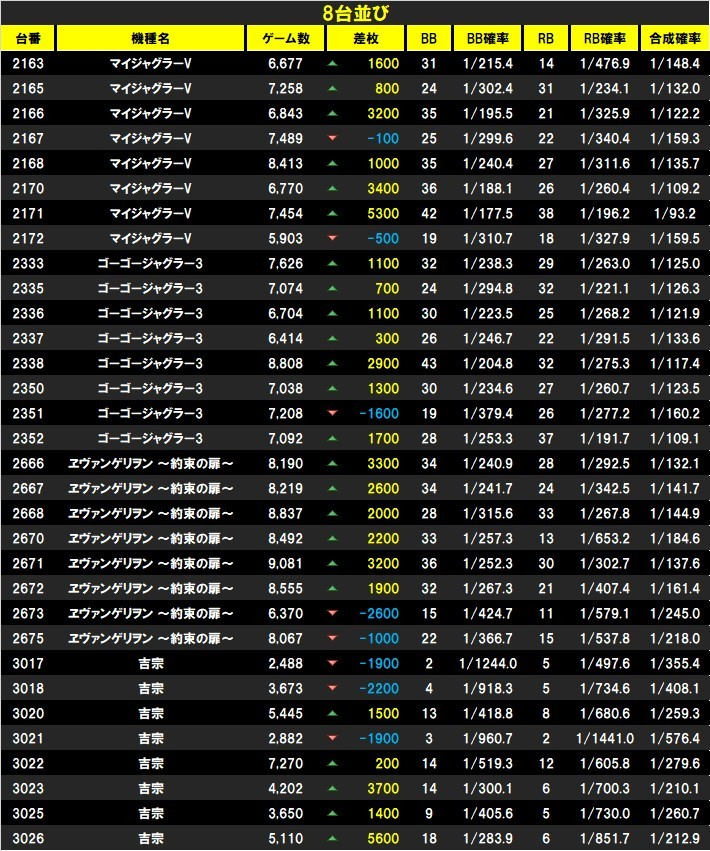Click the green up arrow in row 3020
This screenshot has width=710, height=851.
(333, 713)
